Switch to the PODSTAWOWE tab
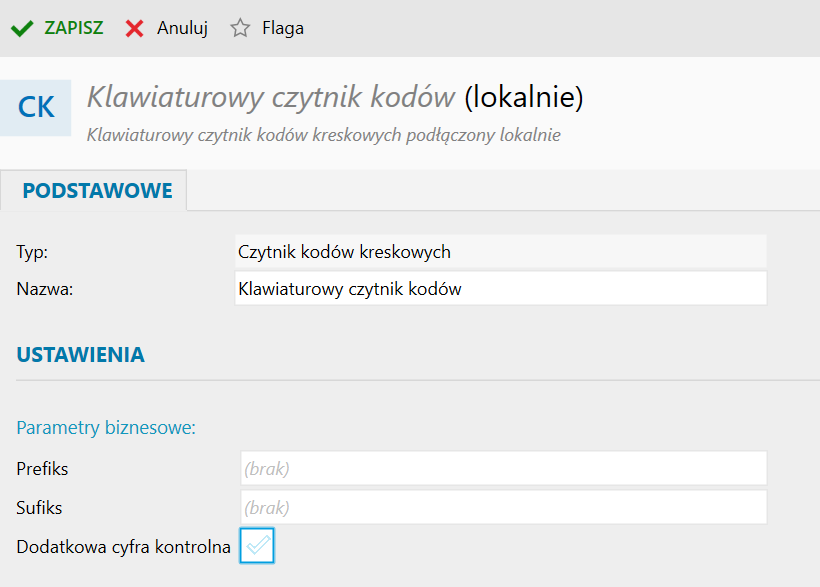 [x=97, y=191]
